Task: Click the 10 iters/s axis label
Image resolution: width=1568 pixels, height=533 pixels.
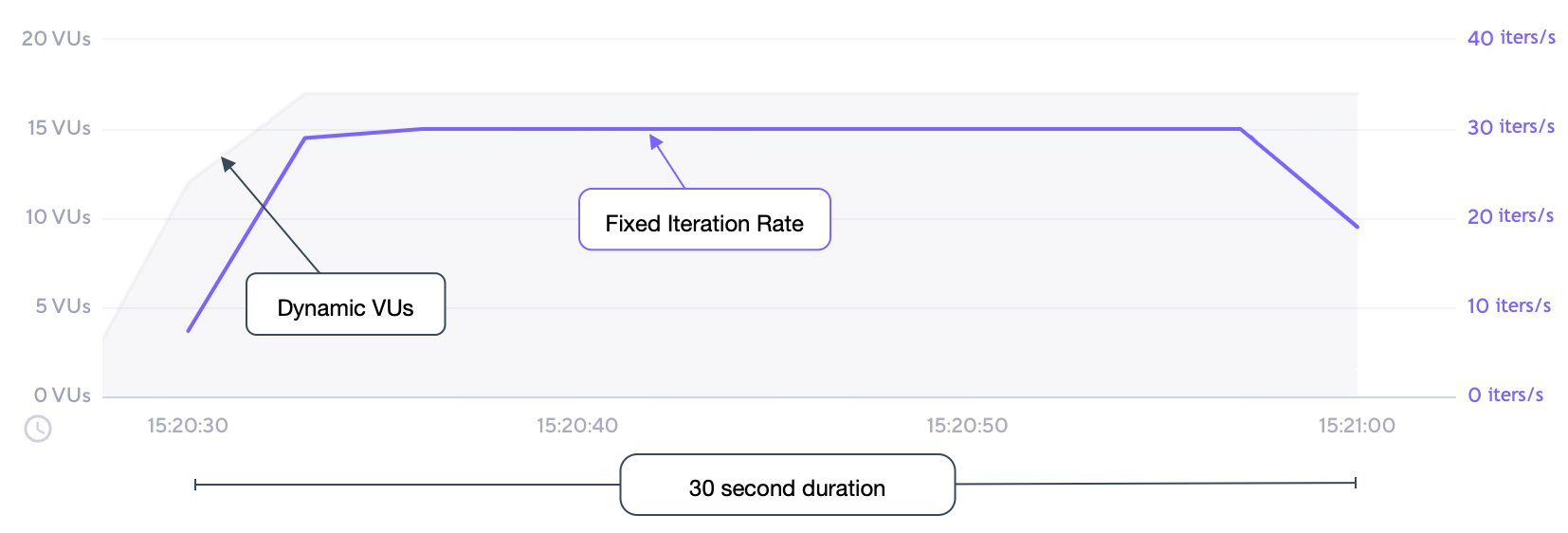Action: click(x=1509, y=305)
